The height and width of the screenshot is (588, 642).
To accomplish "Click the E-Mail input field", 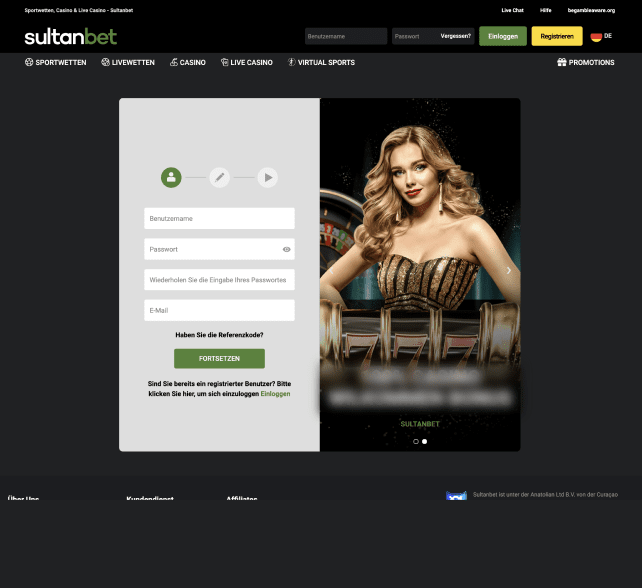I will click(x=219, y=310).
